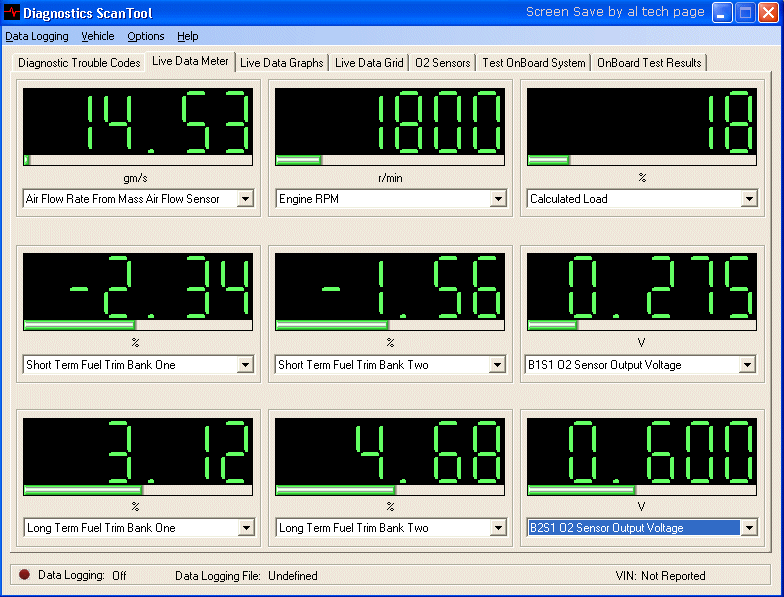Expand Short Term Fuel Trim Bank One dropdown
Viewport: 784px width, 597px height.
[245, 365]
